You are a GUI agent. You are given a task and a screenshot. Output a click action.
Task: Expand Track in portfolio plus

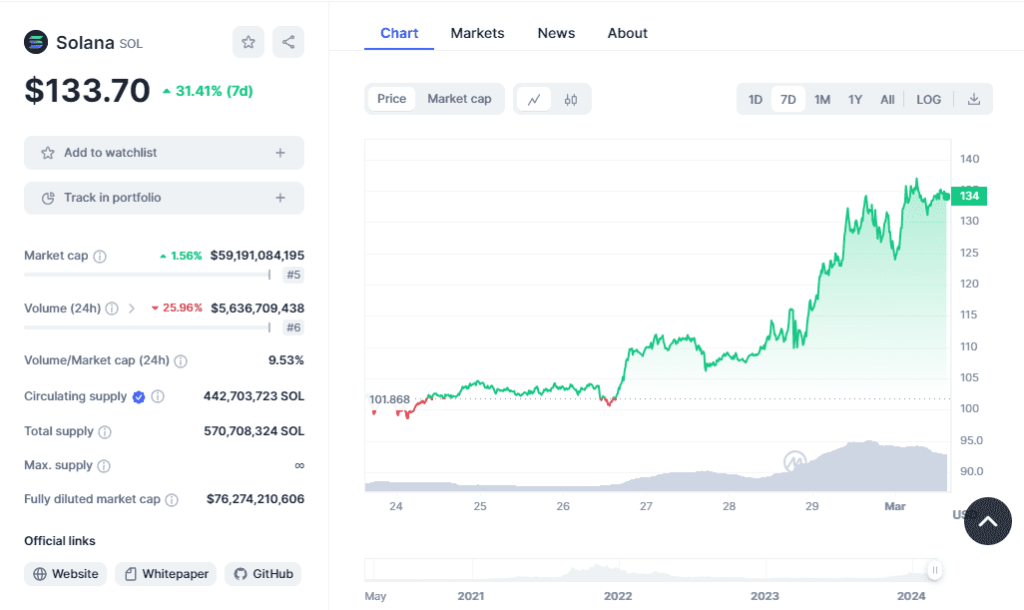click(280, 198)
